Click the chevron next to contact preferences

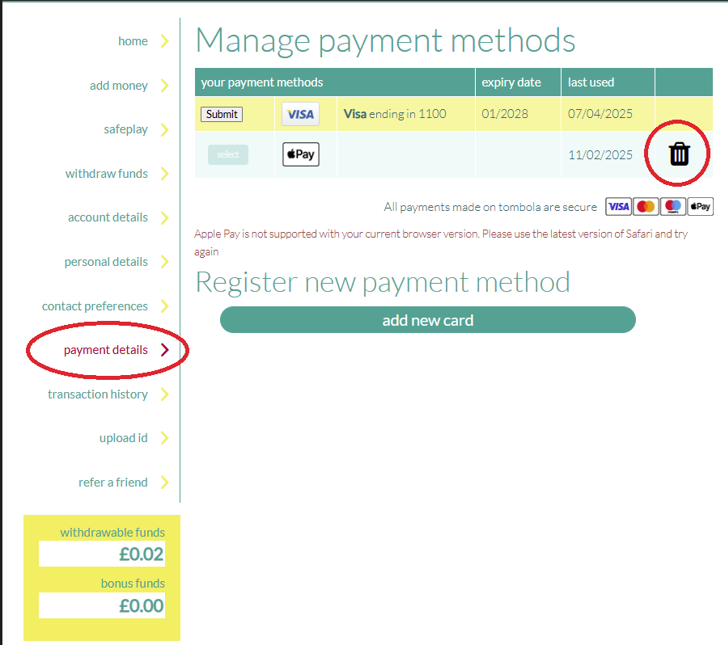pyautogui.click(x=164, y=306)
